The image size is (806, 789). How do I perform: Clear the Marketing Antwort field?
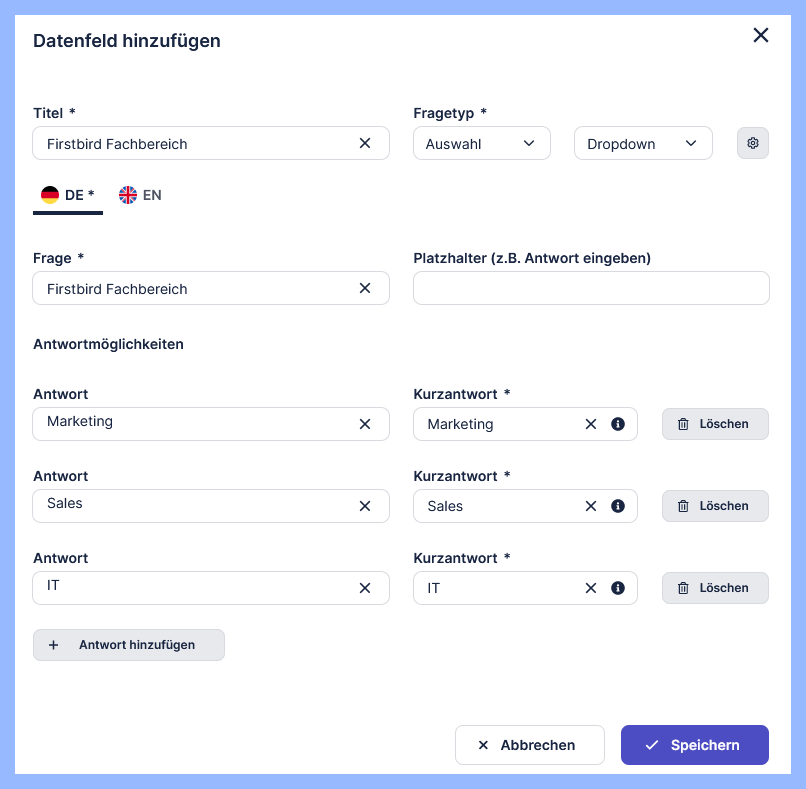click(x=365, y=424)
